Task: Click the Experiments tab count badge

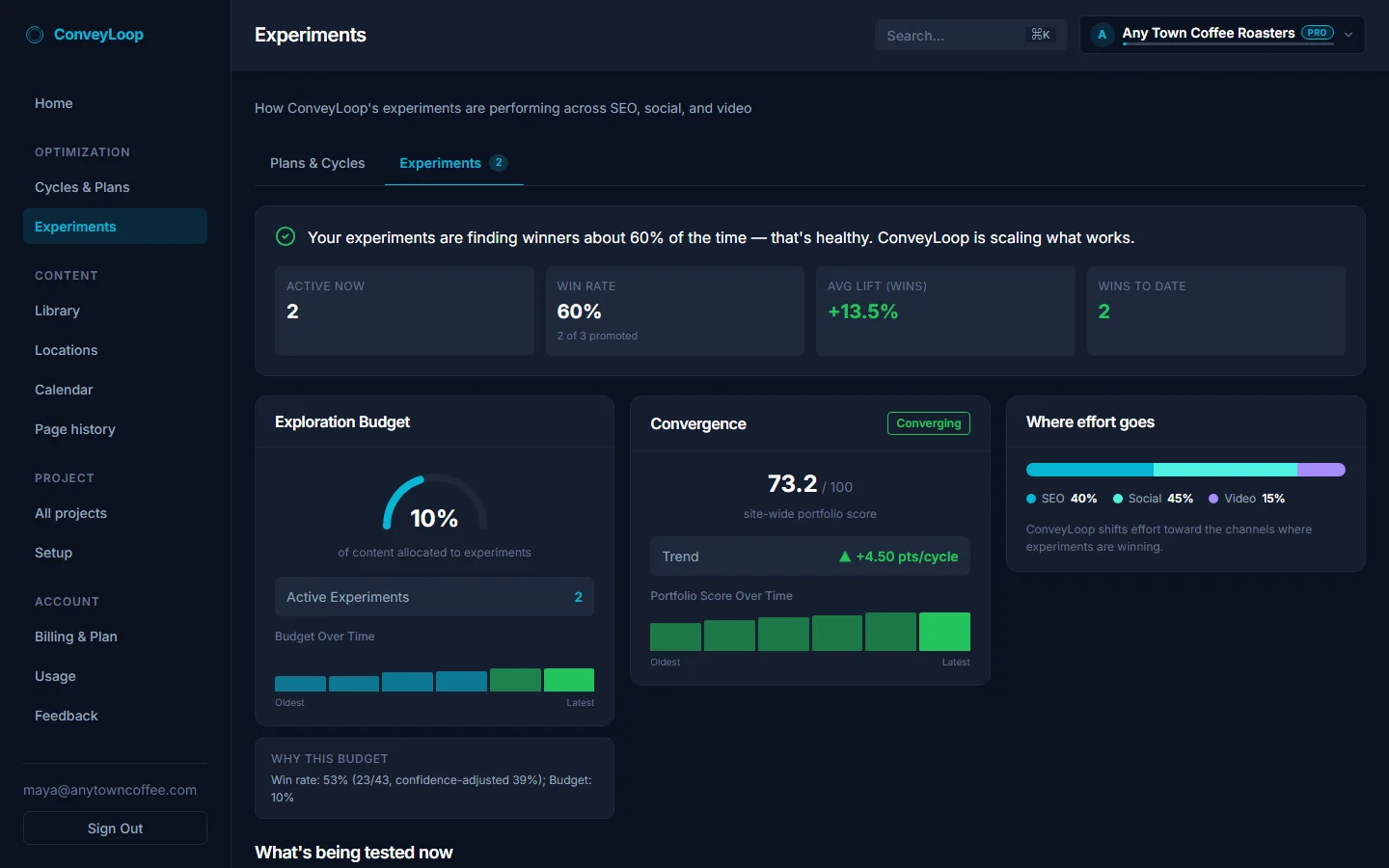Action: [499, 163]
